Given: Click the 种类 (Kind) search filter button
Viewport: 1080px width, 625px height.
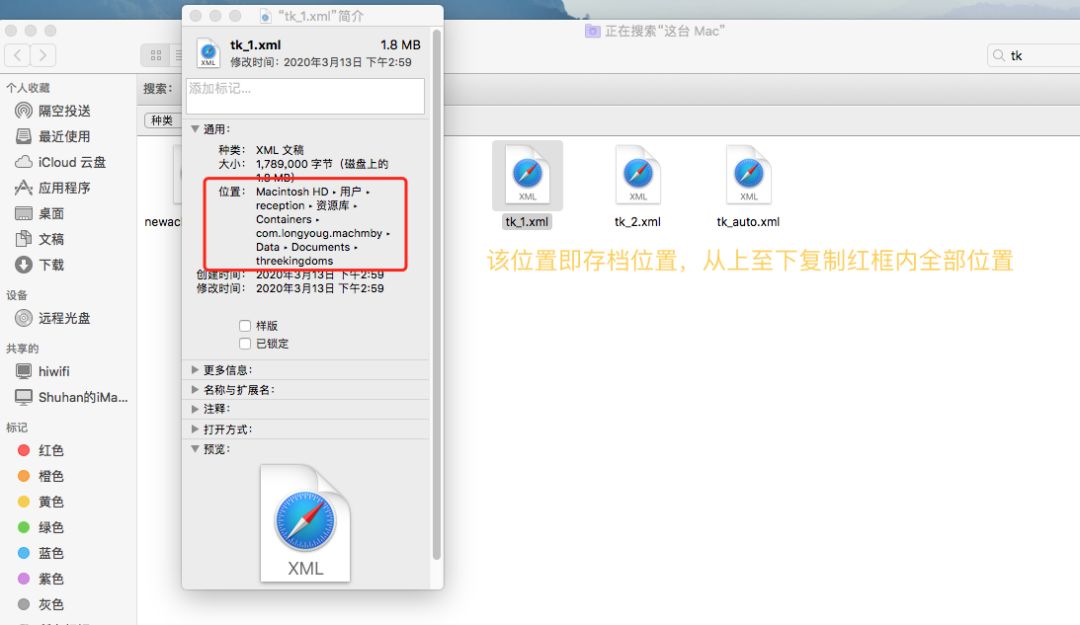Looking at the screenshot, I should click(162, 121).
